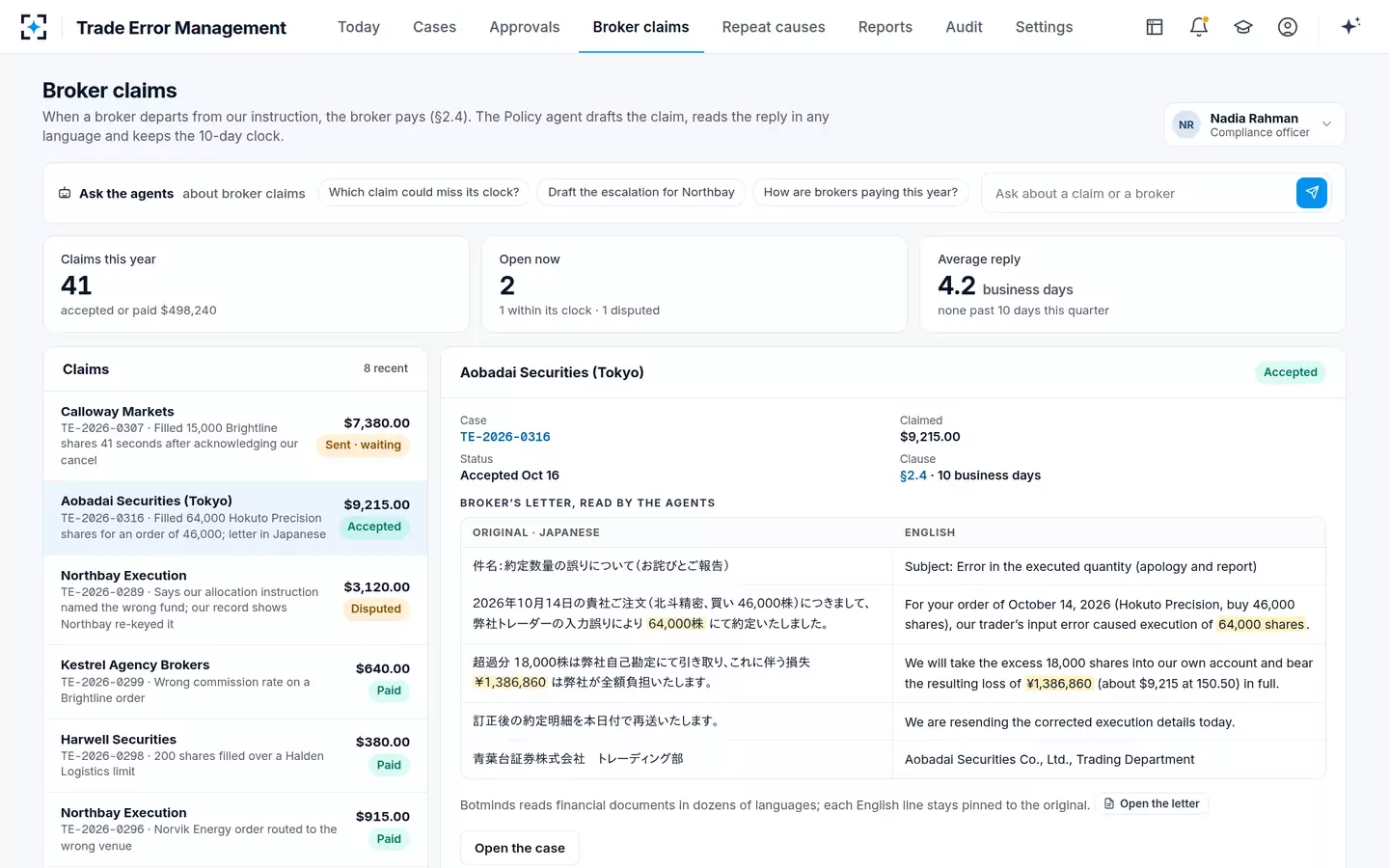This screenshot has width=1389, height=868.
Task: Select the Harwell Securities claim
Action: coord(235,755)
